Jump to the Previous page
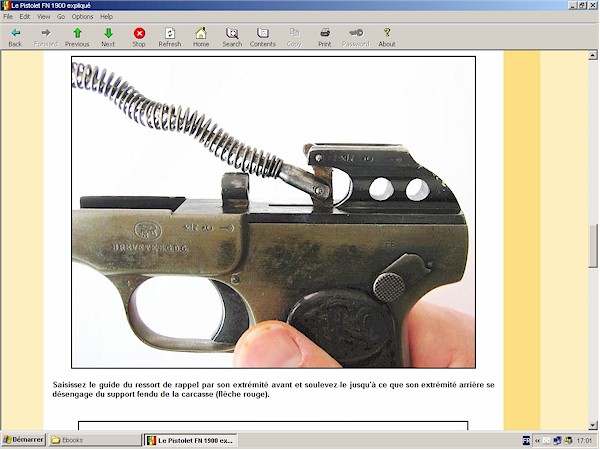This screenshot has height=450, width=600. pos(77,37)
